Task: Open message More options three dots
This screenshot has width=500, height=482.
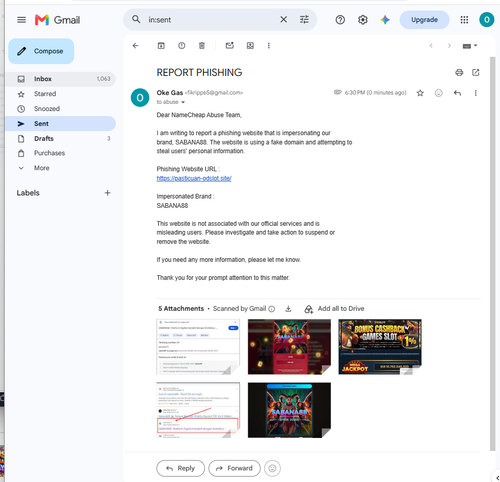Action: click(476, 93)
